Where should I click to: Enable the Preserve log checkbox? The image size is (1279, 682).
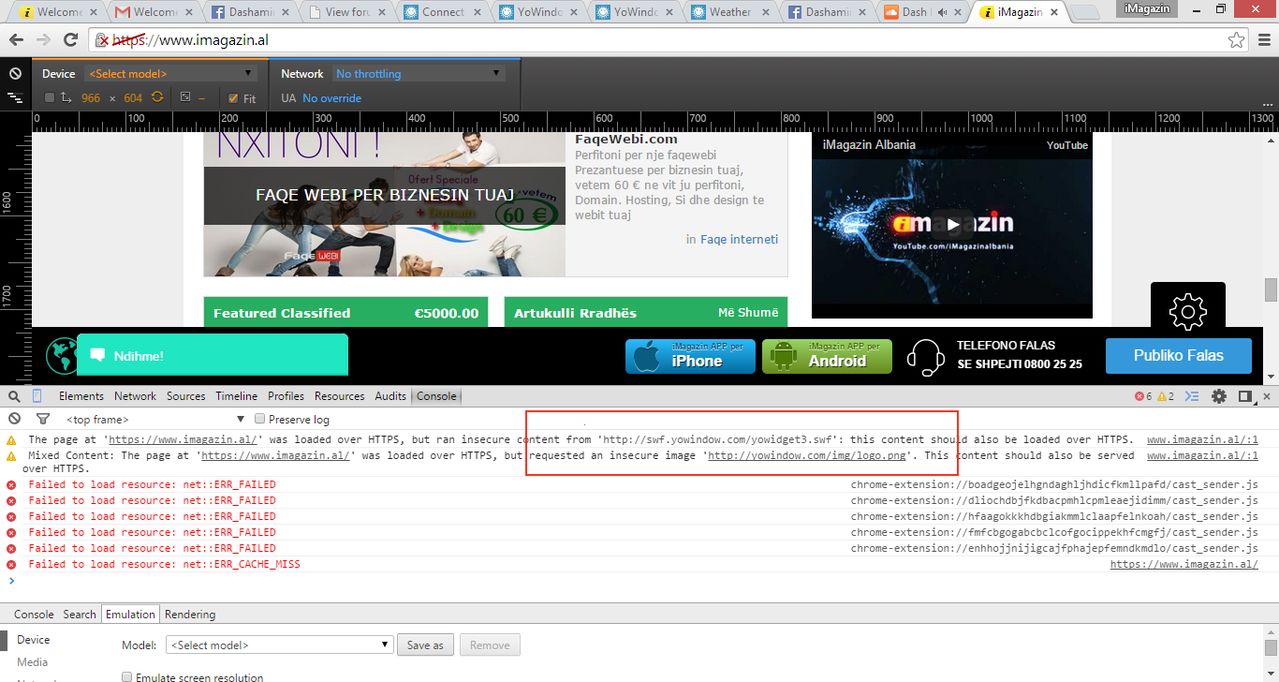260,419
